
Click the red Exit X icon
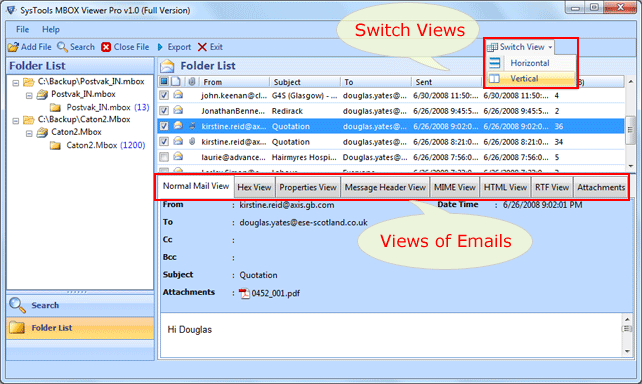[202, 47]
